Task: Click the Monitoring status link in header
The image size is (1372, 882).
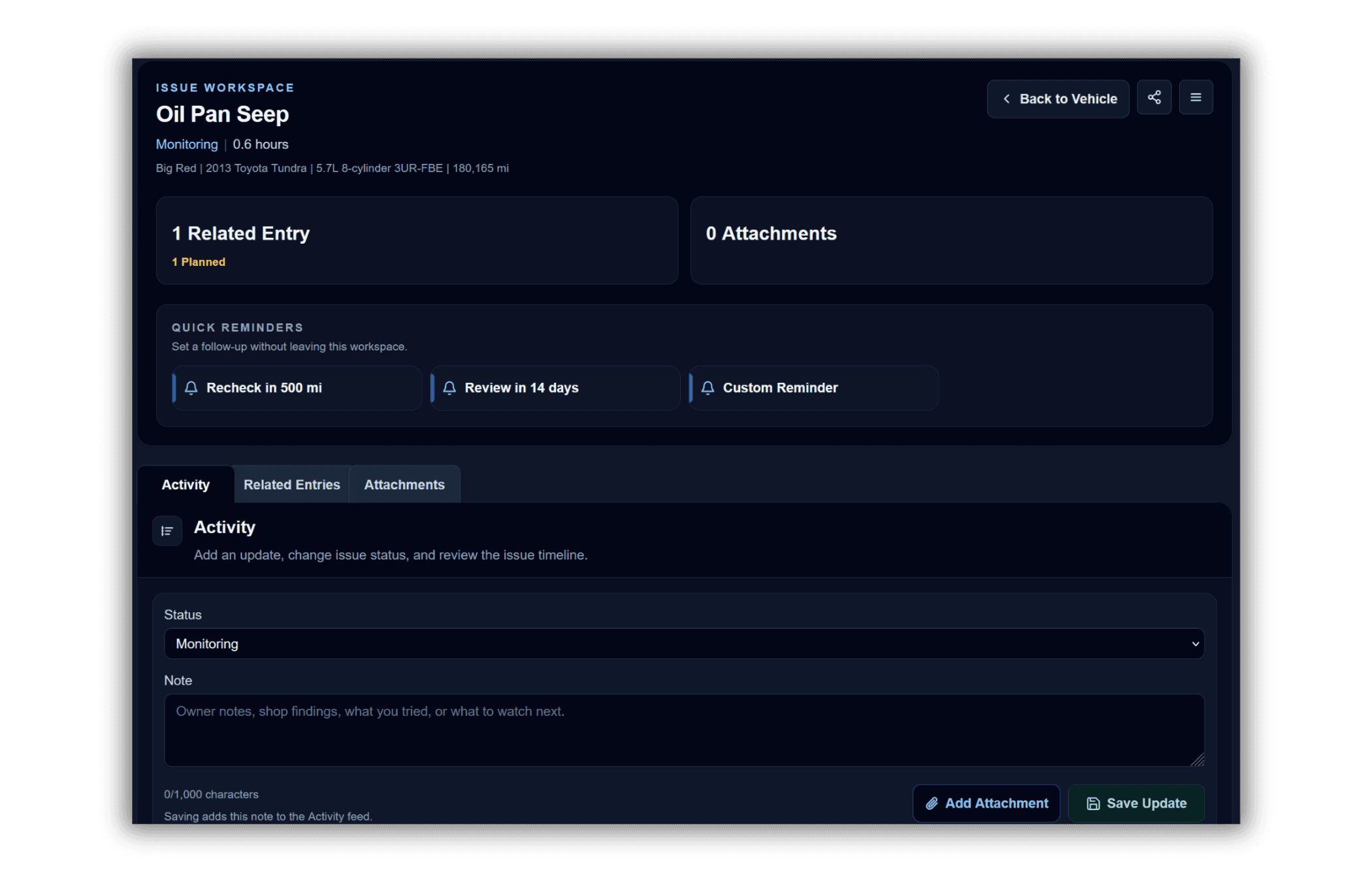Action: pyautogui.click(x=187, y=144)
